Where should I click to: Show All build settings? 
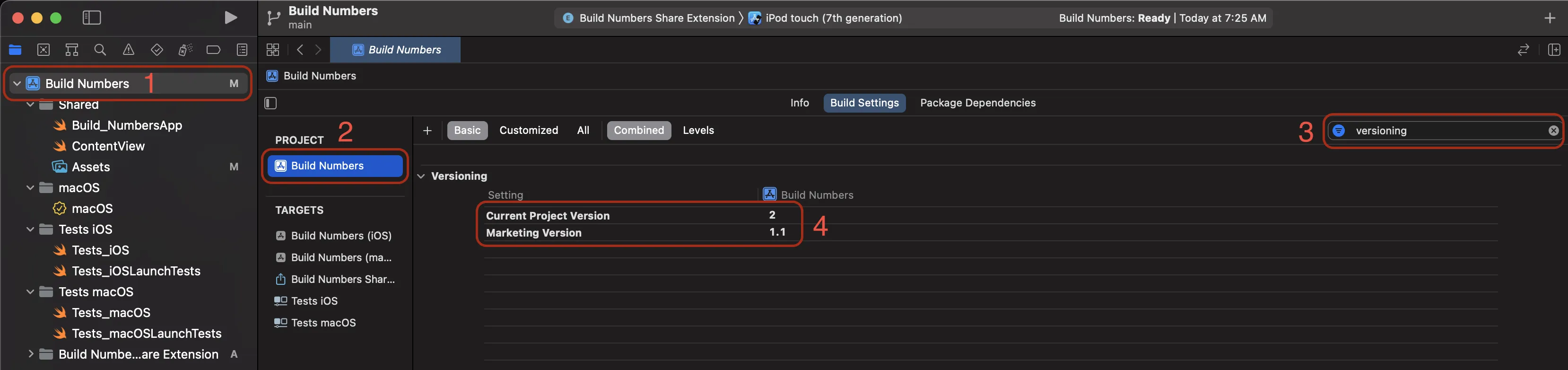tap(583, 131)
